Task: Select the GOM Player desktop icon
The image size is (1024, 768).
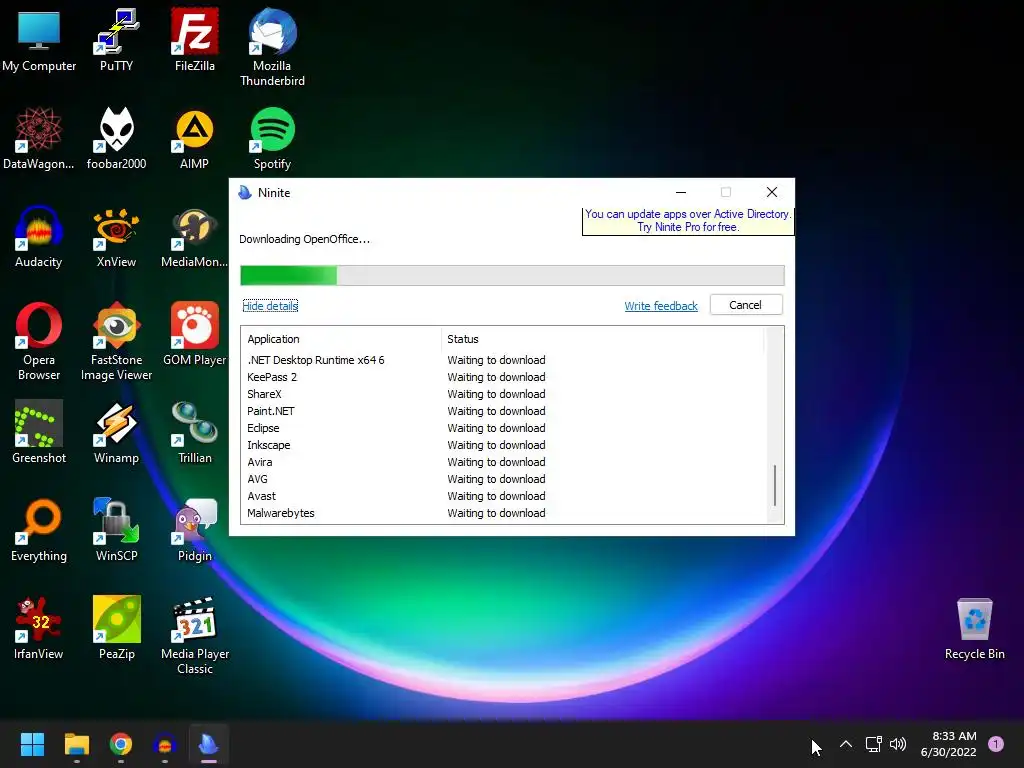Action: (x=195, y=334)
